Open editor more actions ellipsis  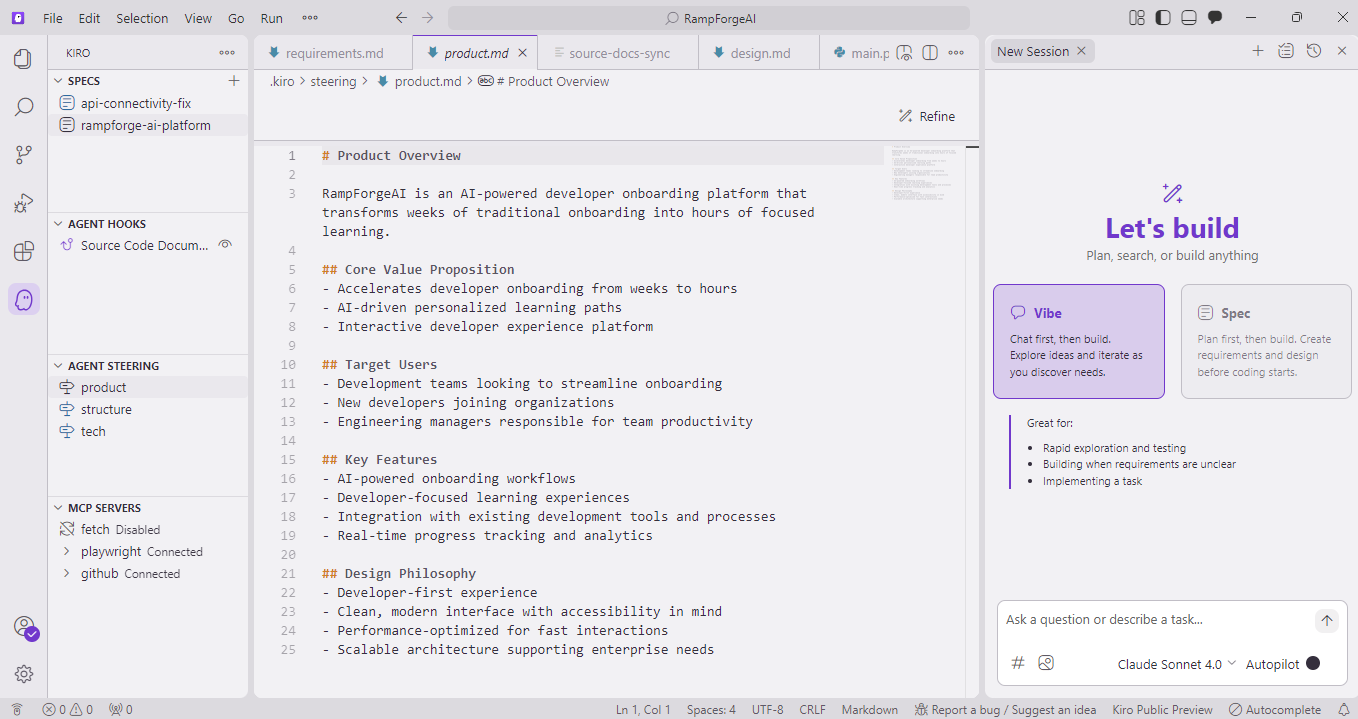[x=958, y=53]
